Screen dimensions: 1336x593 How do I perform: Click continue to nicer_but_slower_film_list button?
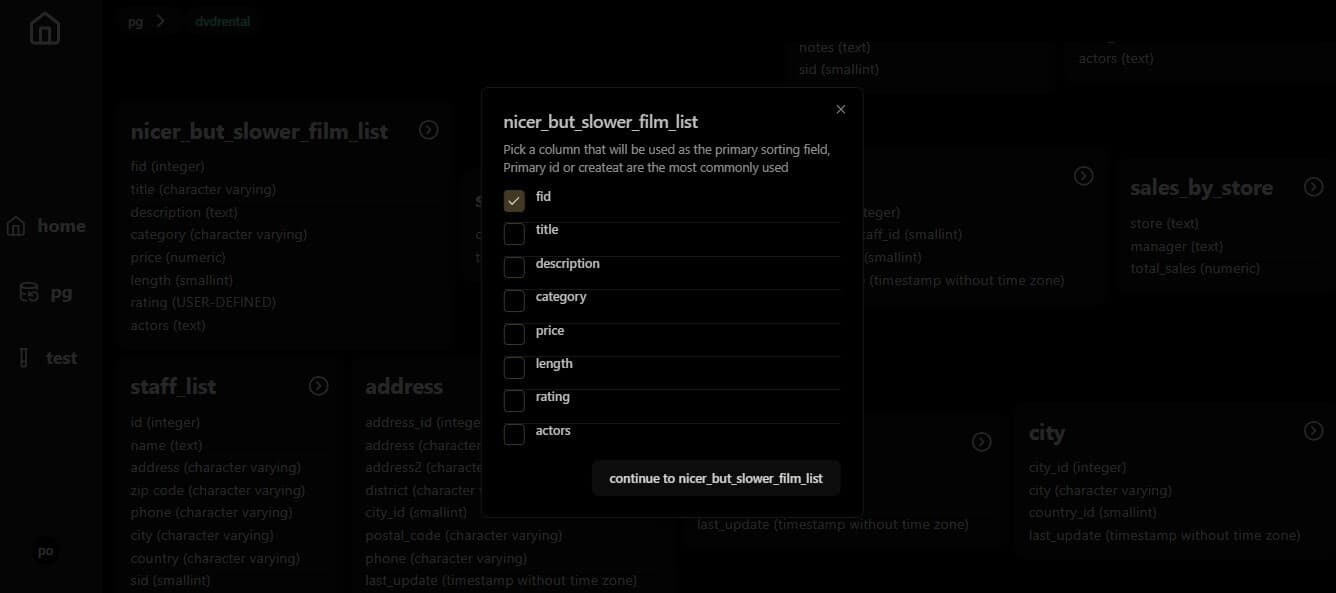click(716, 478)
